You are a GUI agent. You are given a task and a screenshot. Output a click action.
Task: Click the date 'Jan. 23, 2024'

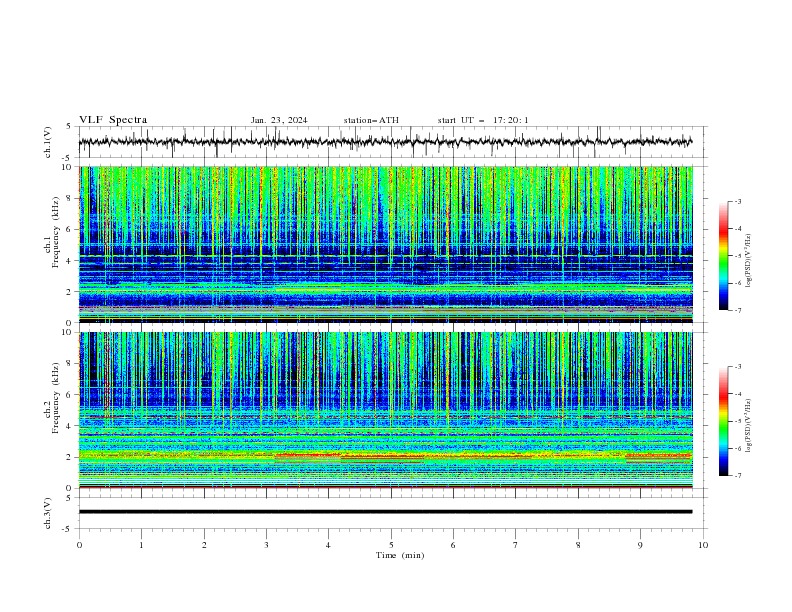coord(279,120)
